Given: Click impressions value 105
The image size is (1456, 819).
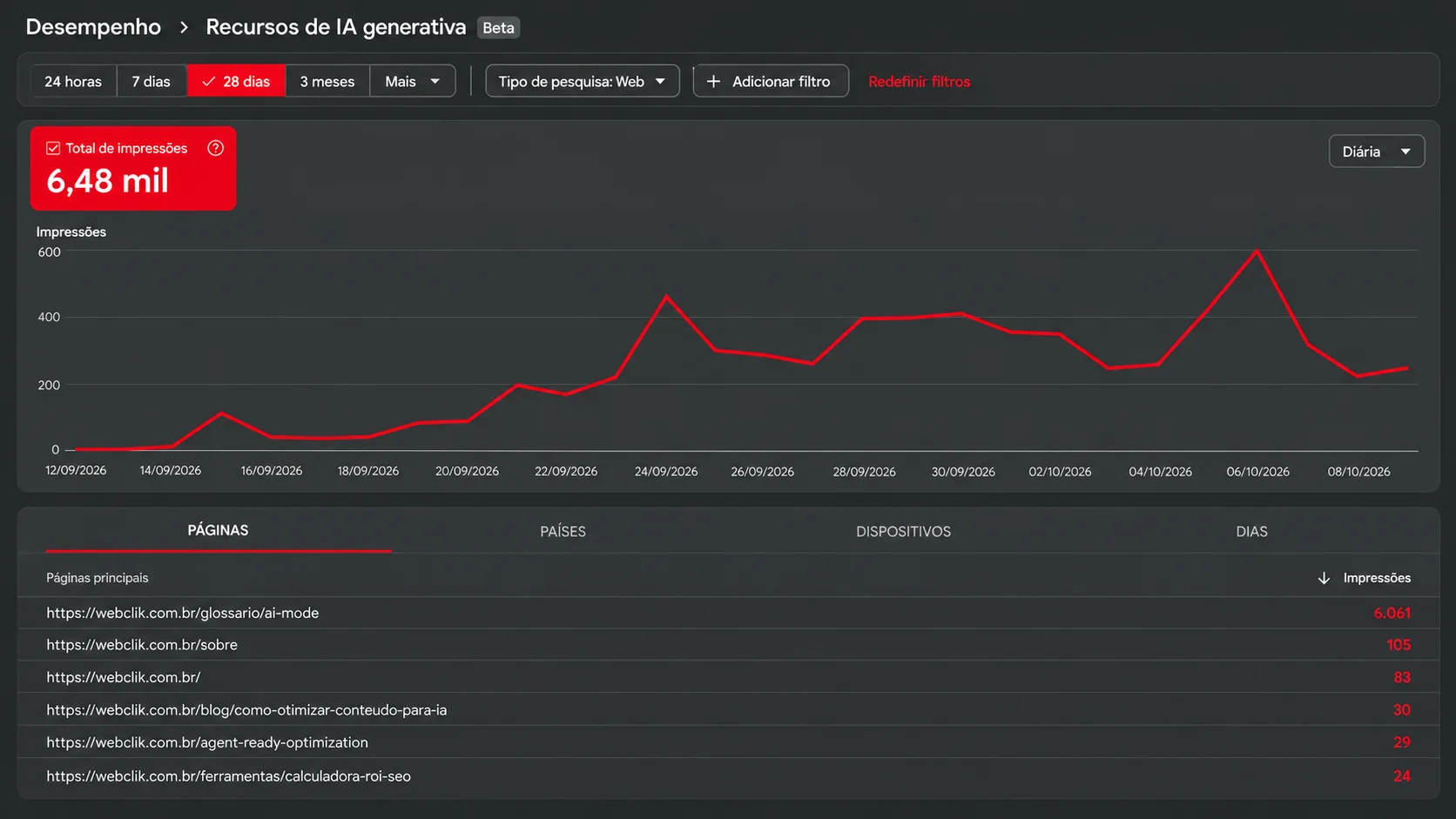Looking at the screenshot, I should pyautogui.click(x=1399, y=645).
